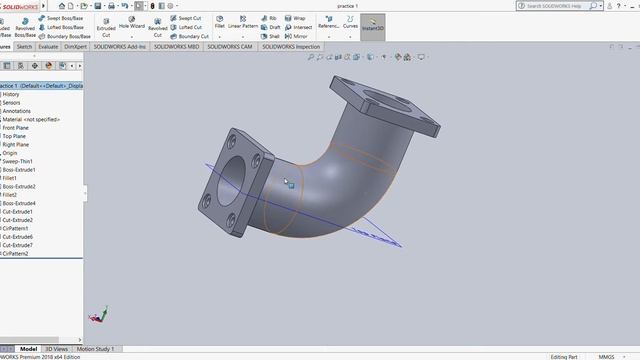Select the Front Plane item
The image size is (640, 360).
[16, 128]
